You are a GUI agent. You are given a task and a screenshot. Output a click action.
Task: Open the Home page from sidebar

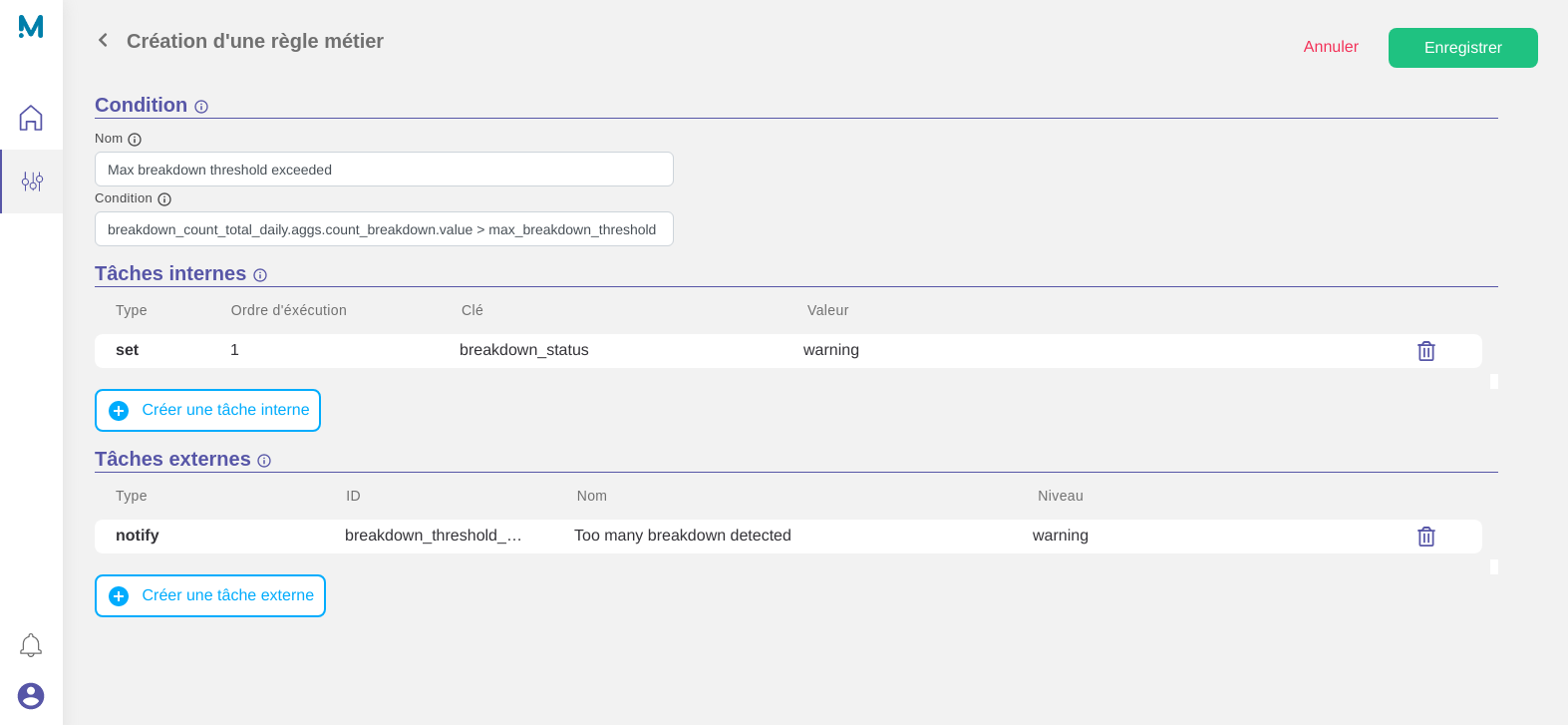pos(31,118)
